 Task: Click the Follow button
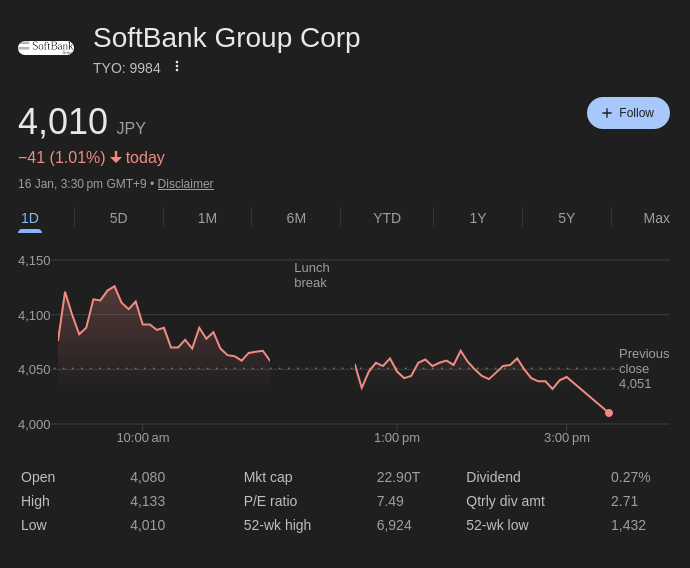click(x=628, y=113)
